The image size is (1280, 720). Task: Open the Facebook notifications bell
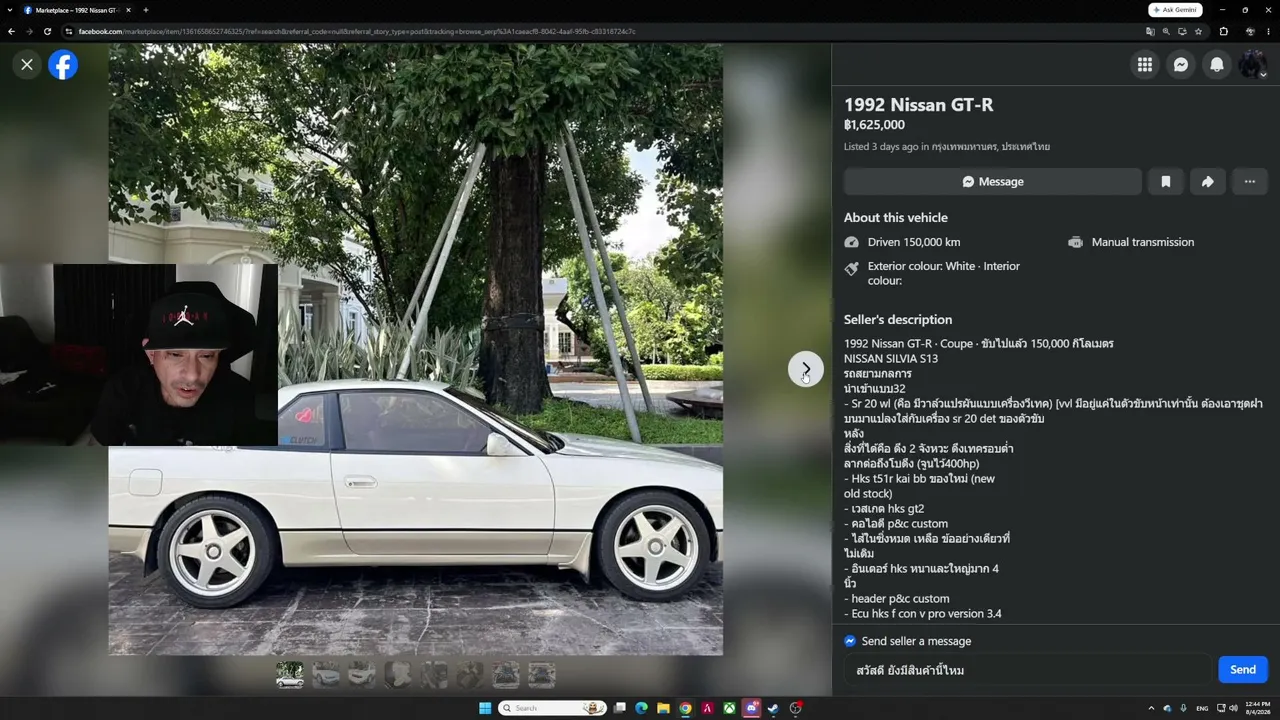tap(1217, 65)
